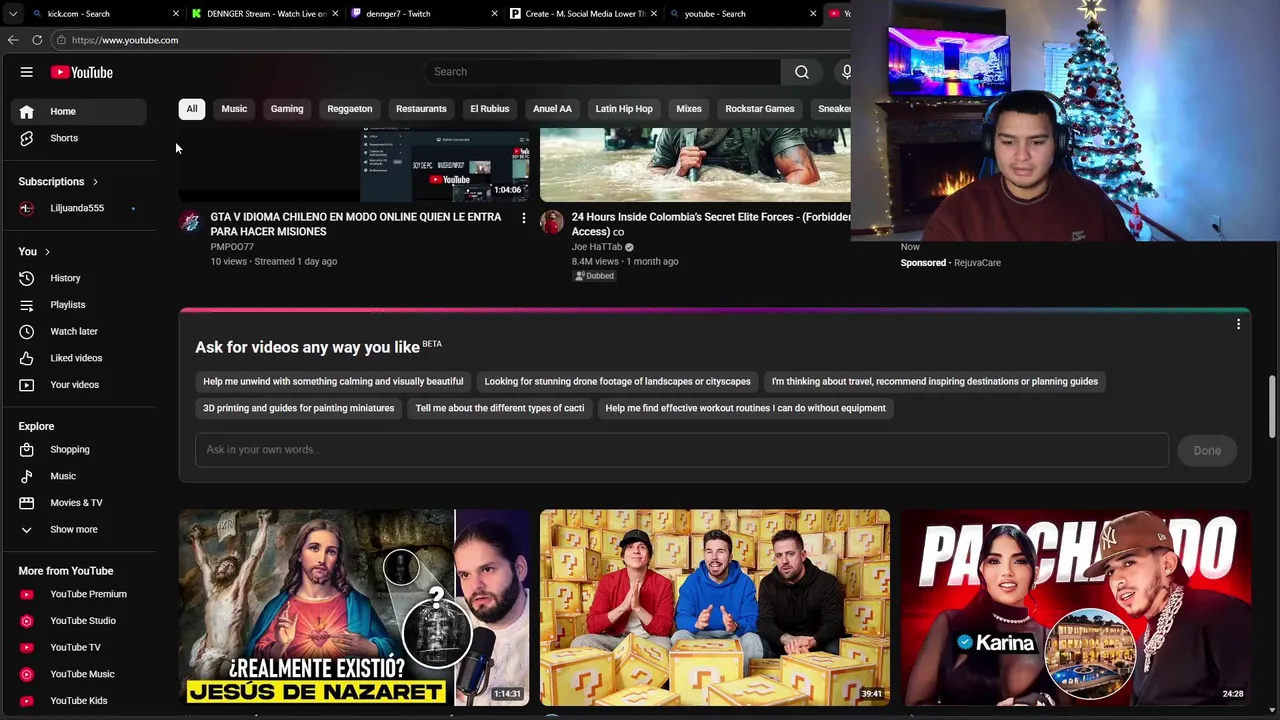Viewport: 1280px width, 720px height.
Task: Select the Restaurants filter chip
Action: (421, 109)
